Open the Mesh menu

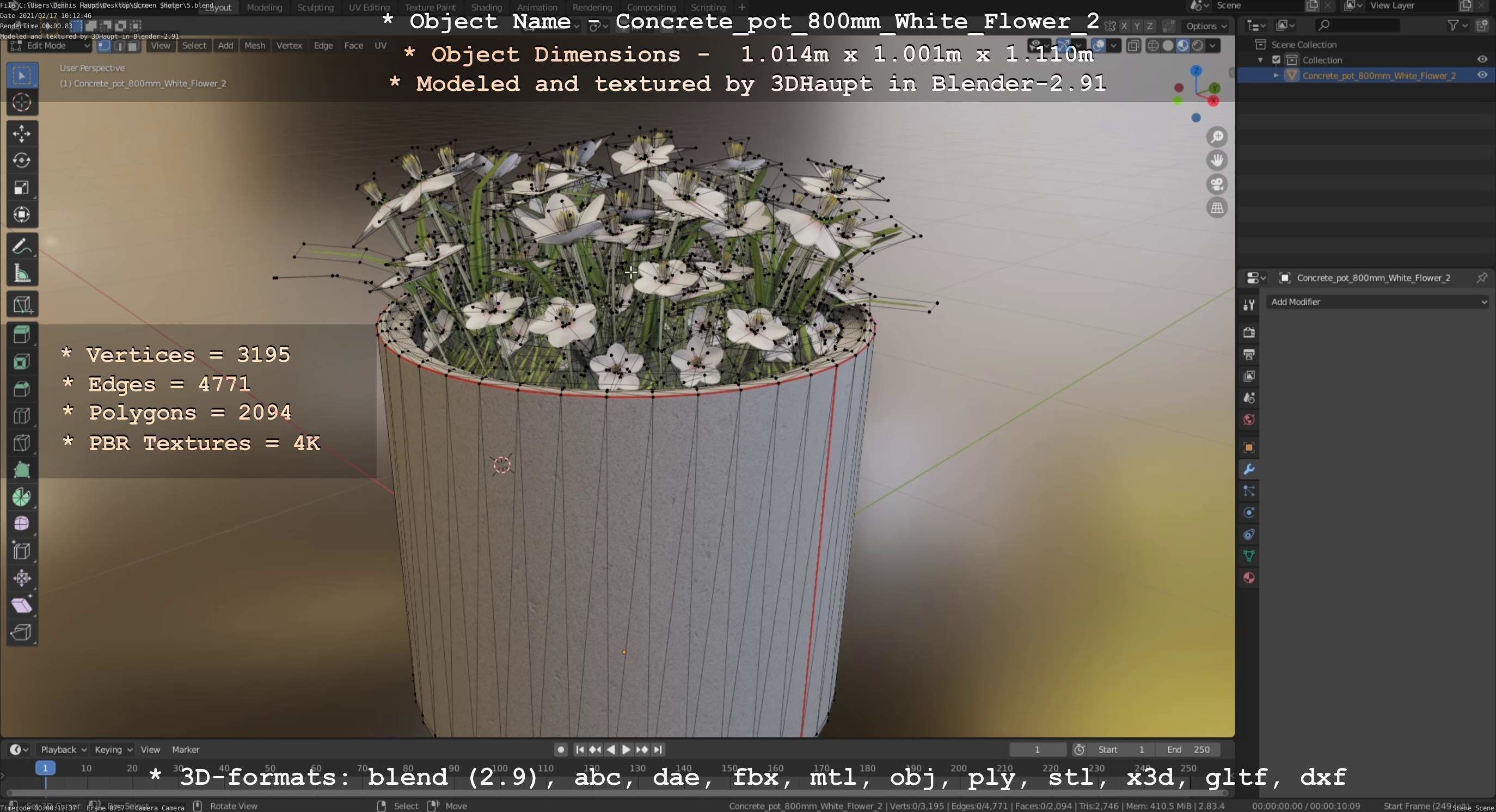(254, 46)
